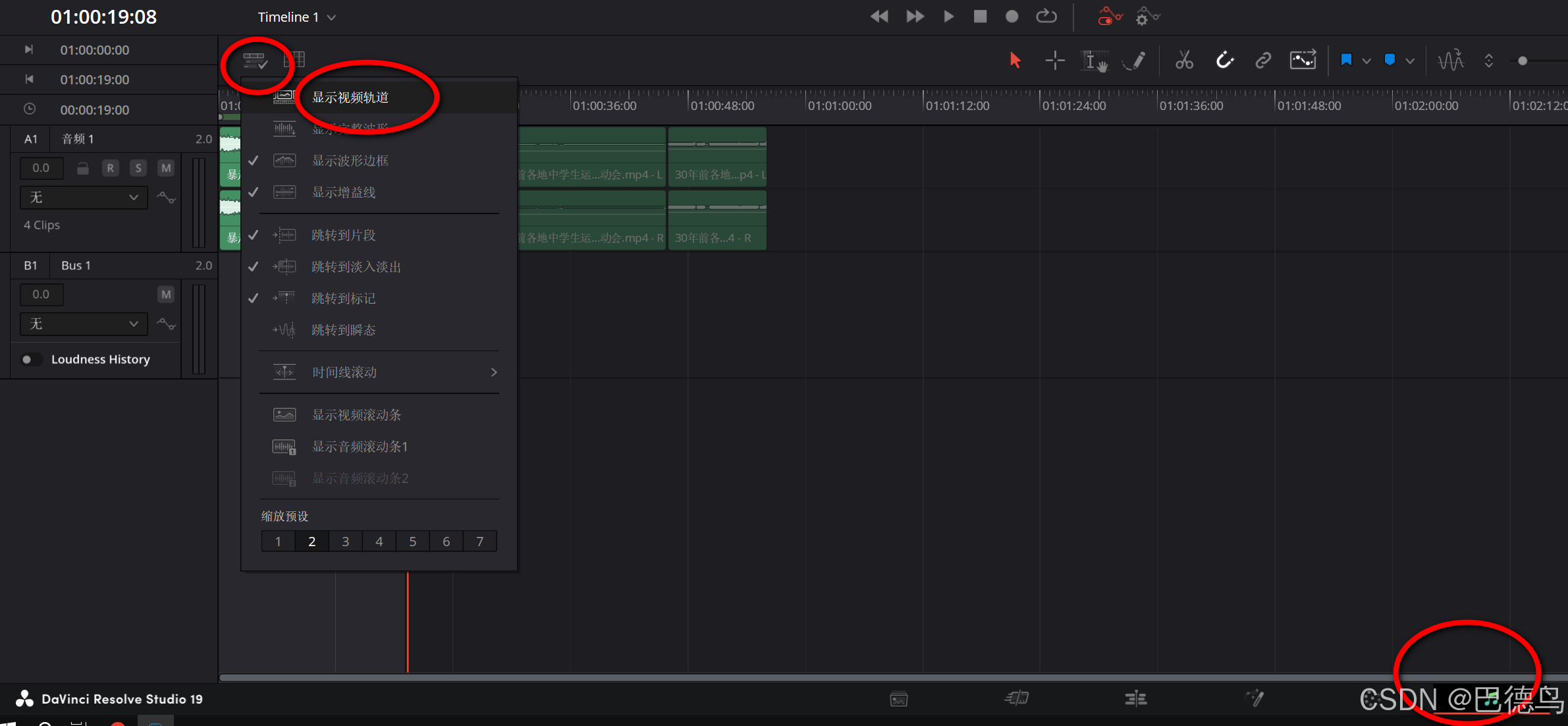Screen dimensions: 1568x726
Task: Select 显示视频滚动条 menu item
Action: coord(356,415)
